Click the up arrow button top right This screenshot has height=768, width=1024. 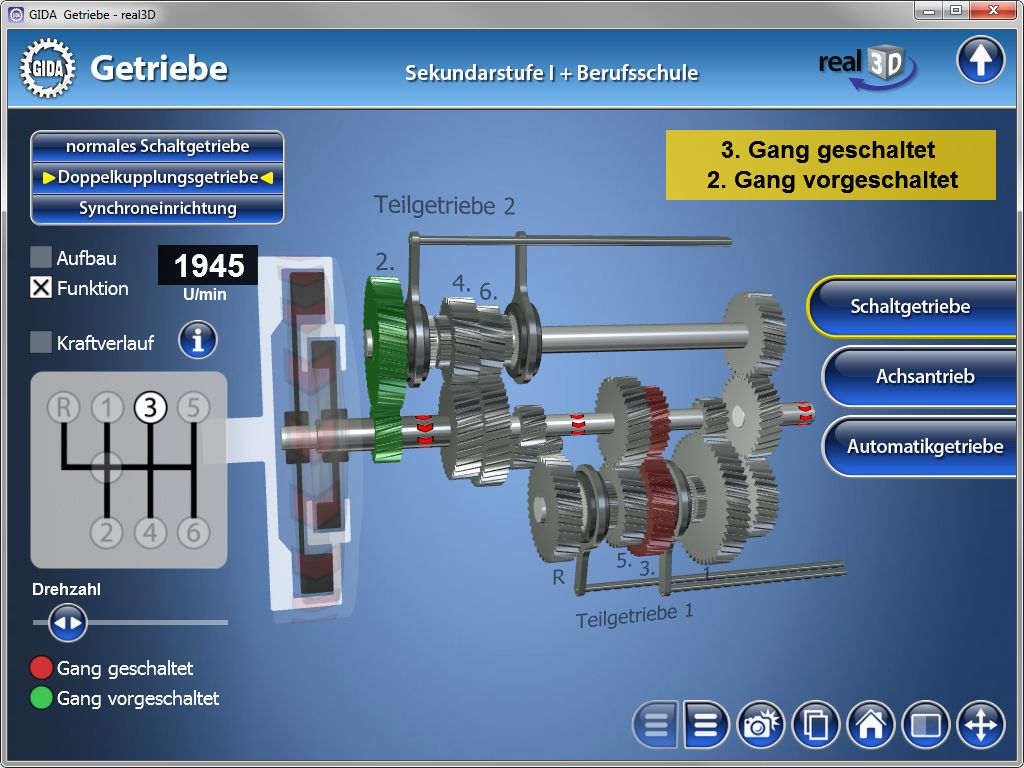point(980,61)
